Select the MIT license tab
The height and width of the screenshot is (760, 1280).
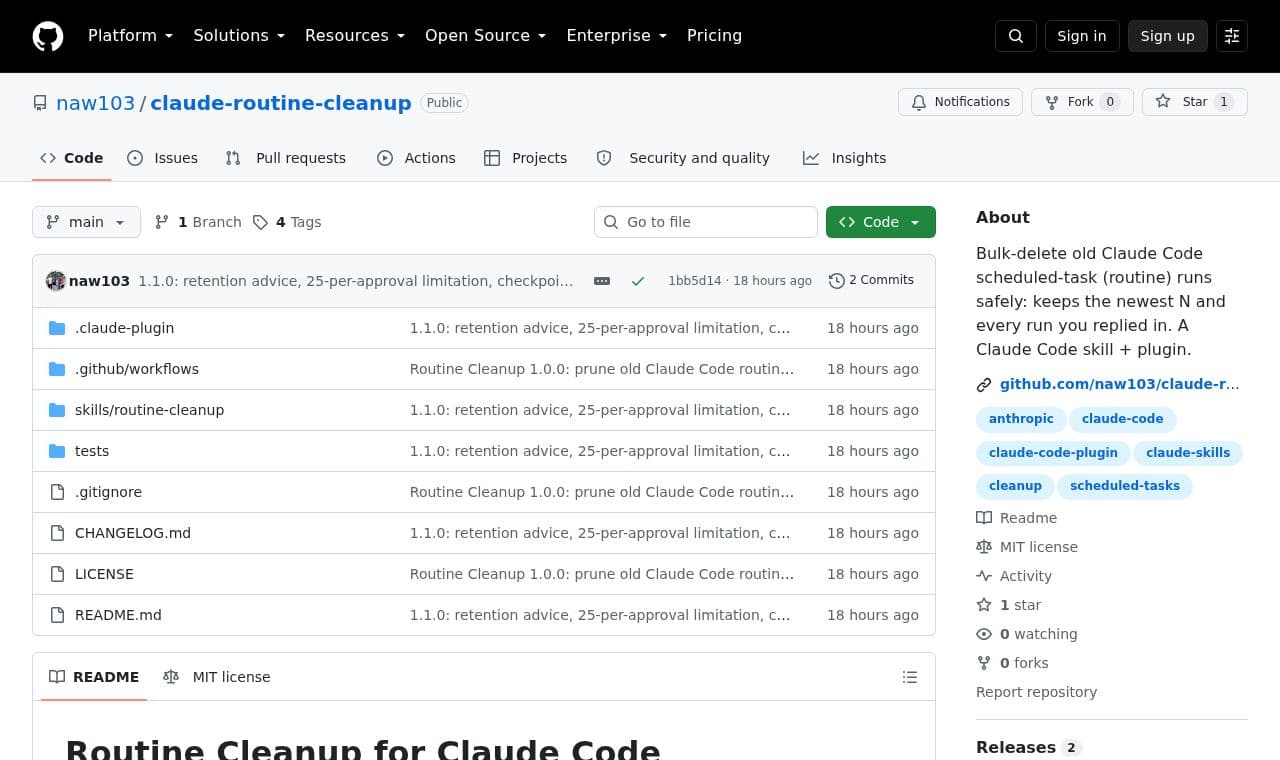point(217,677)
